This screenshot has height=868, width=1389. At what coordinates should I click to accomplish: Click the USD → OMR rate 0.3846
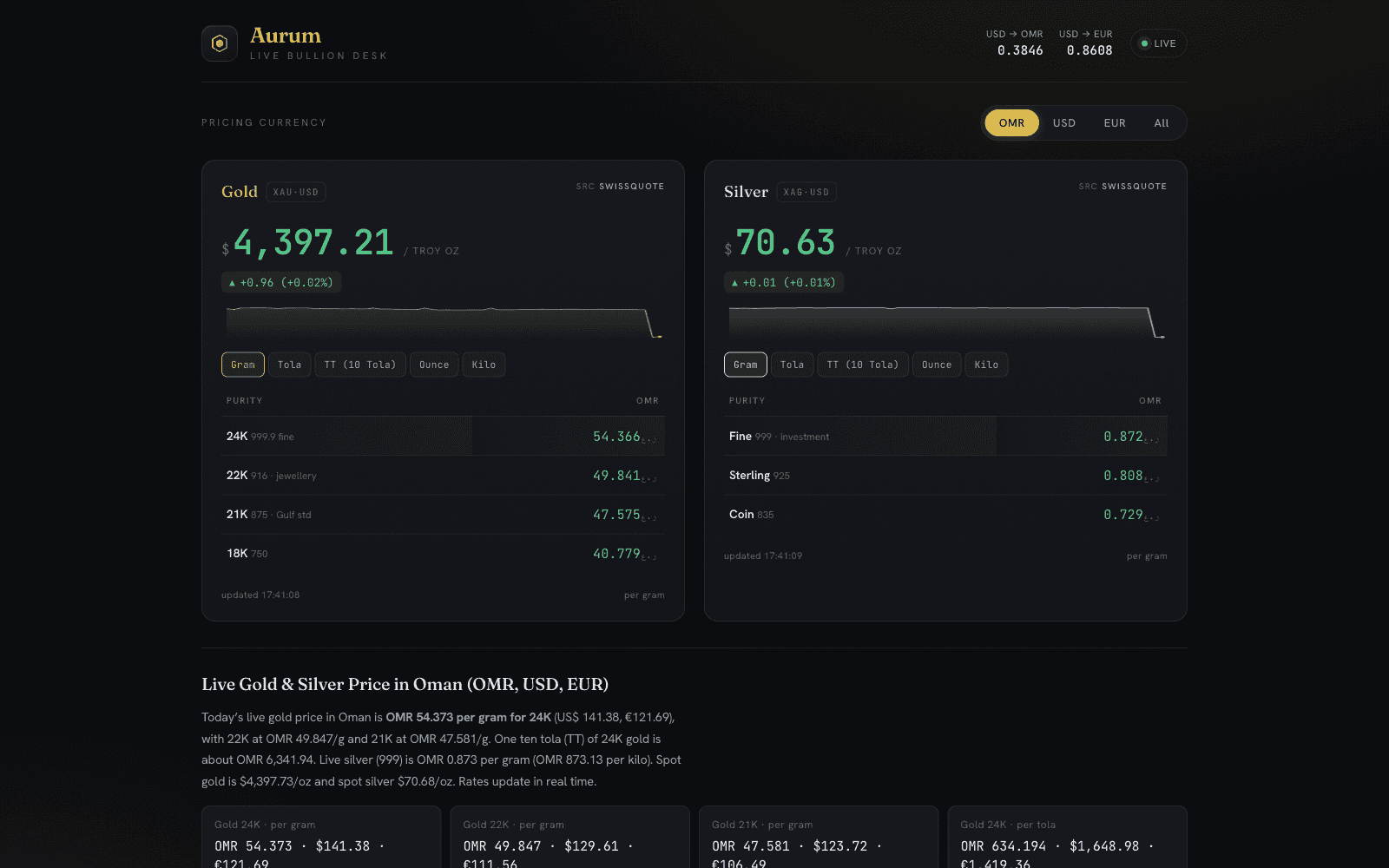[x=1019, y=50]
